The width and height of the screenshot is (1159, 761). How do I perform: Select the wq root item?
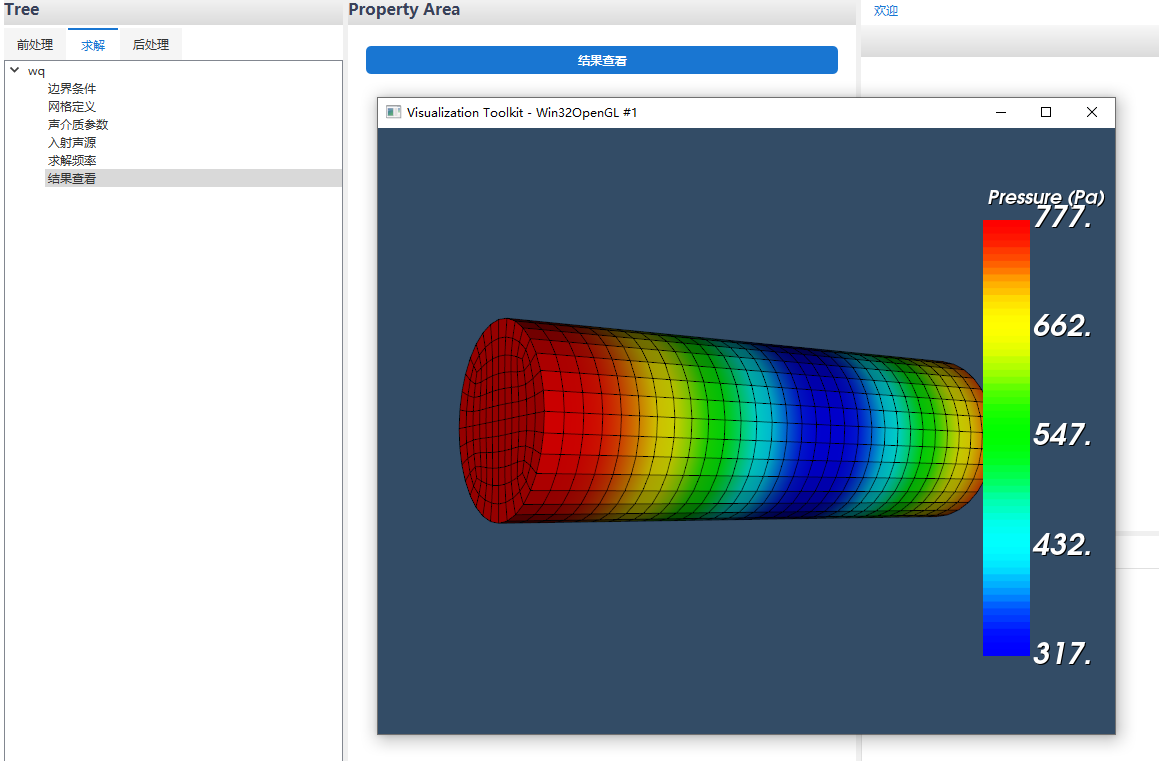36,71
